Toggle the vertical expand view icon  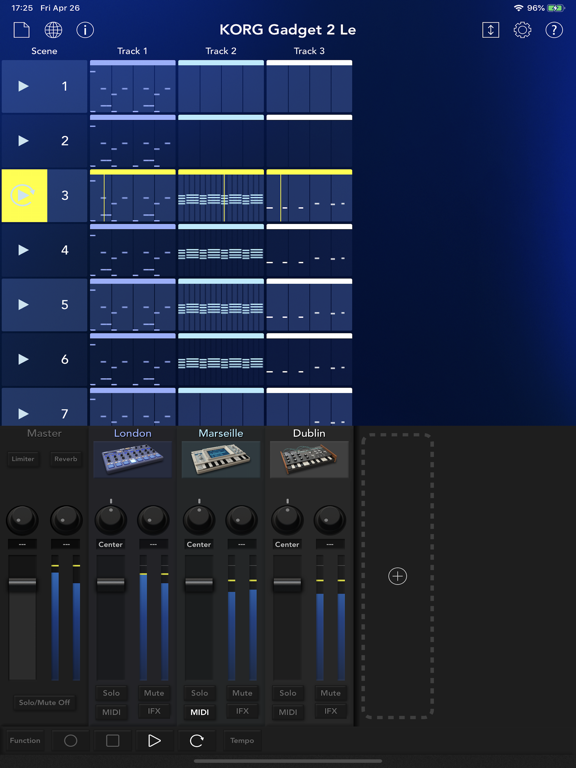tap(490, 30)
